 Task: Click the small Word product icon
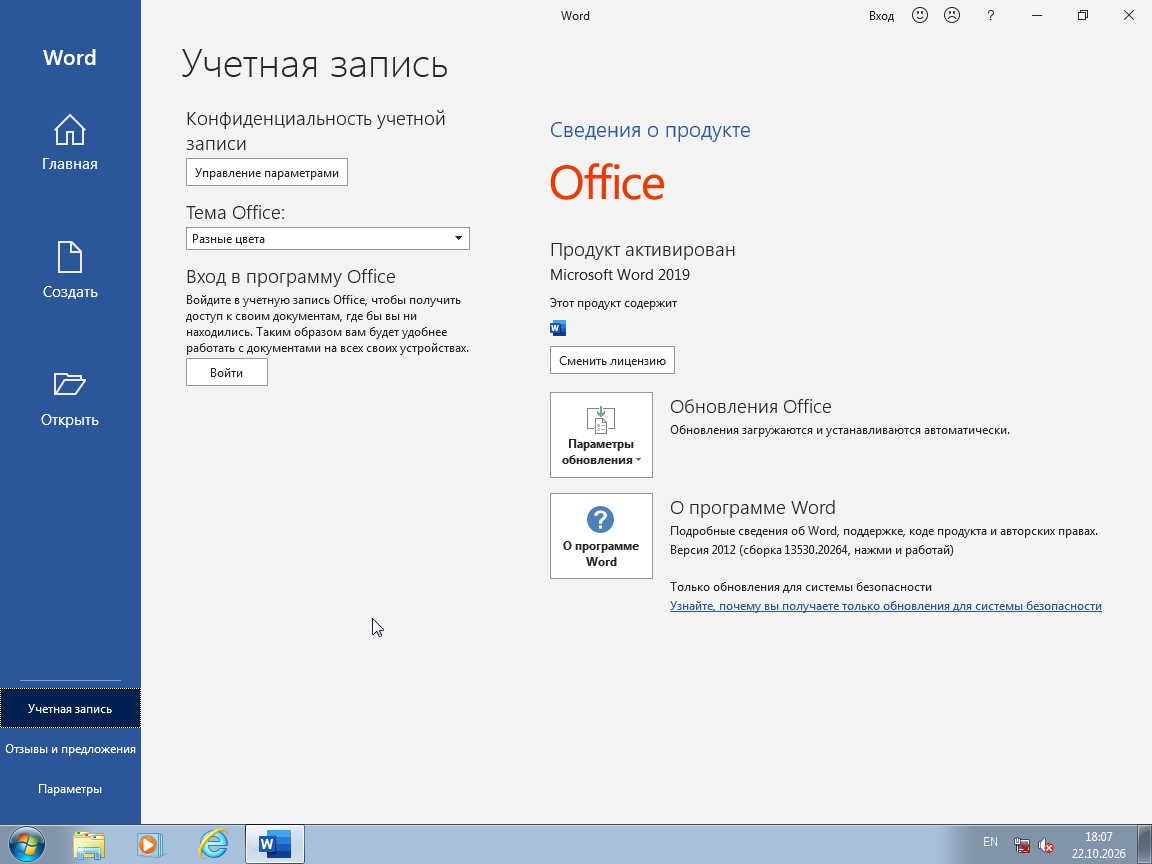pyautogui.click(x=558, y=328)
